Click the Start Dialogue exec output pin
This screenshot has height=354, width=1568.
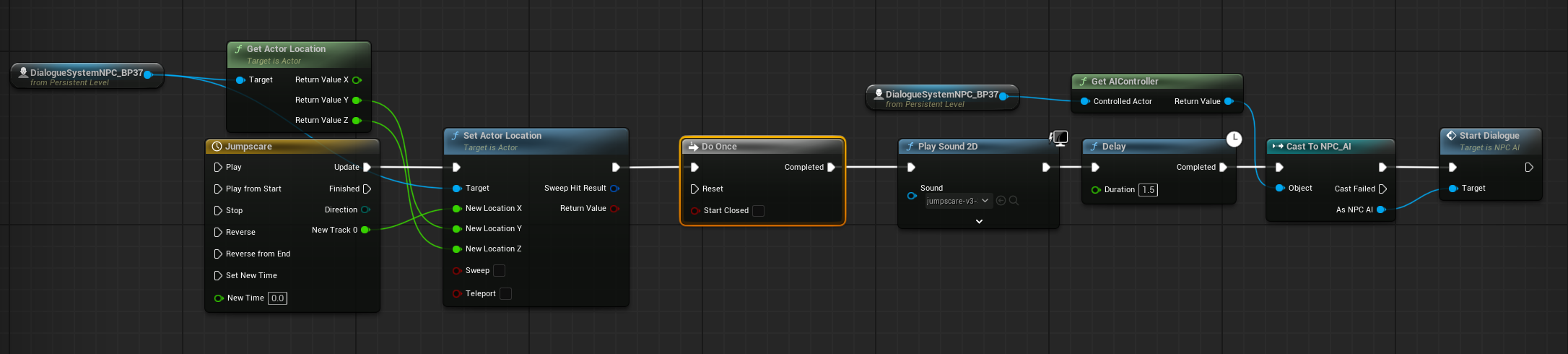tap(1529, 168)
